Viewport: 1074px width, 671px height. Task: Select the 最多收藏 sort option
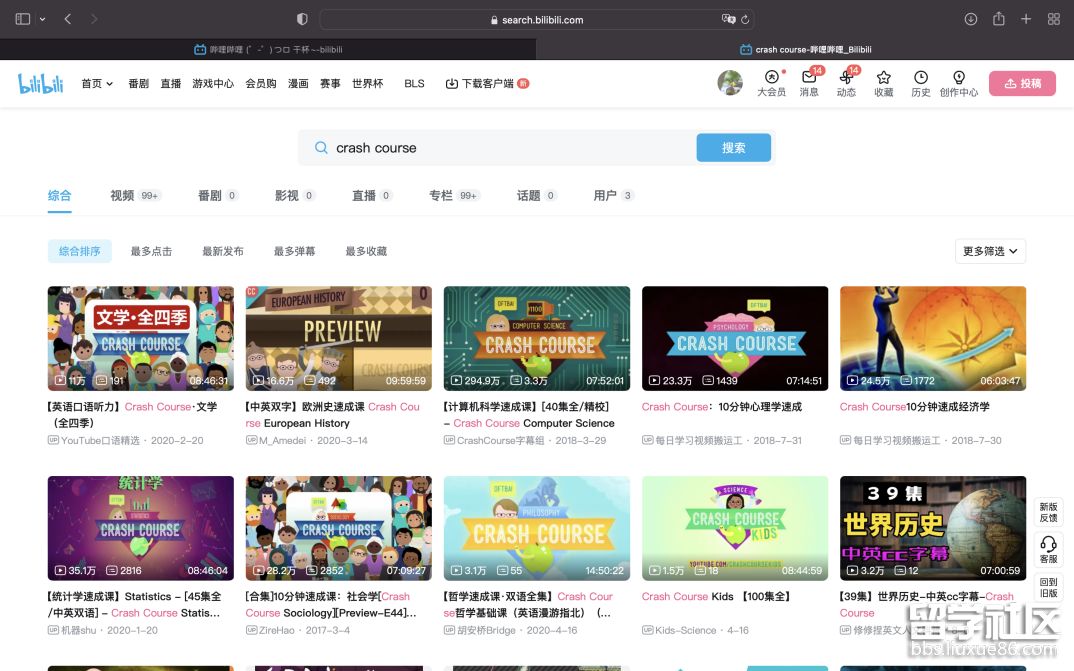[366, 251]
